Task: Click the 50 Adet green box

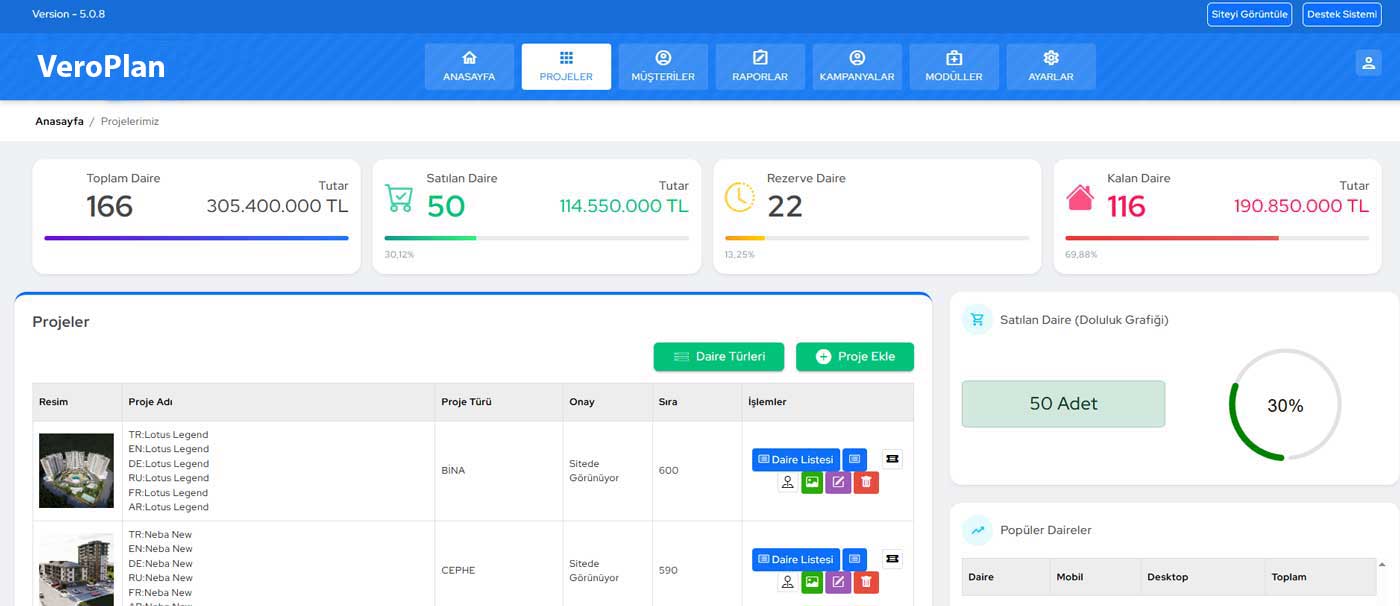Action: click(x=1063, y=404)
